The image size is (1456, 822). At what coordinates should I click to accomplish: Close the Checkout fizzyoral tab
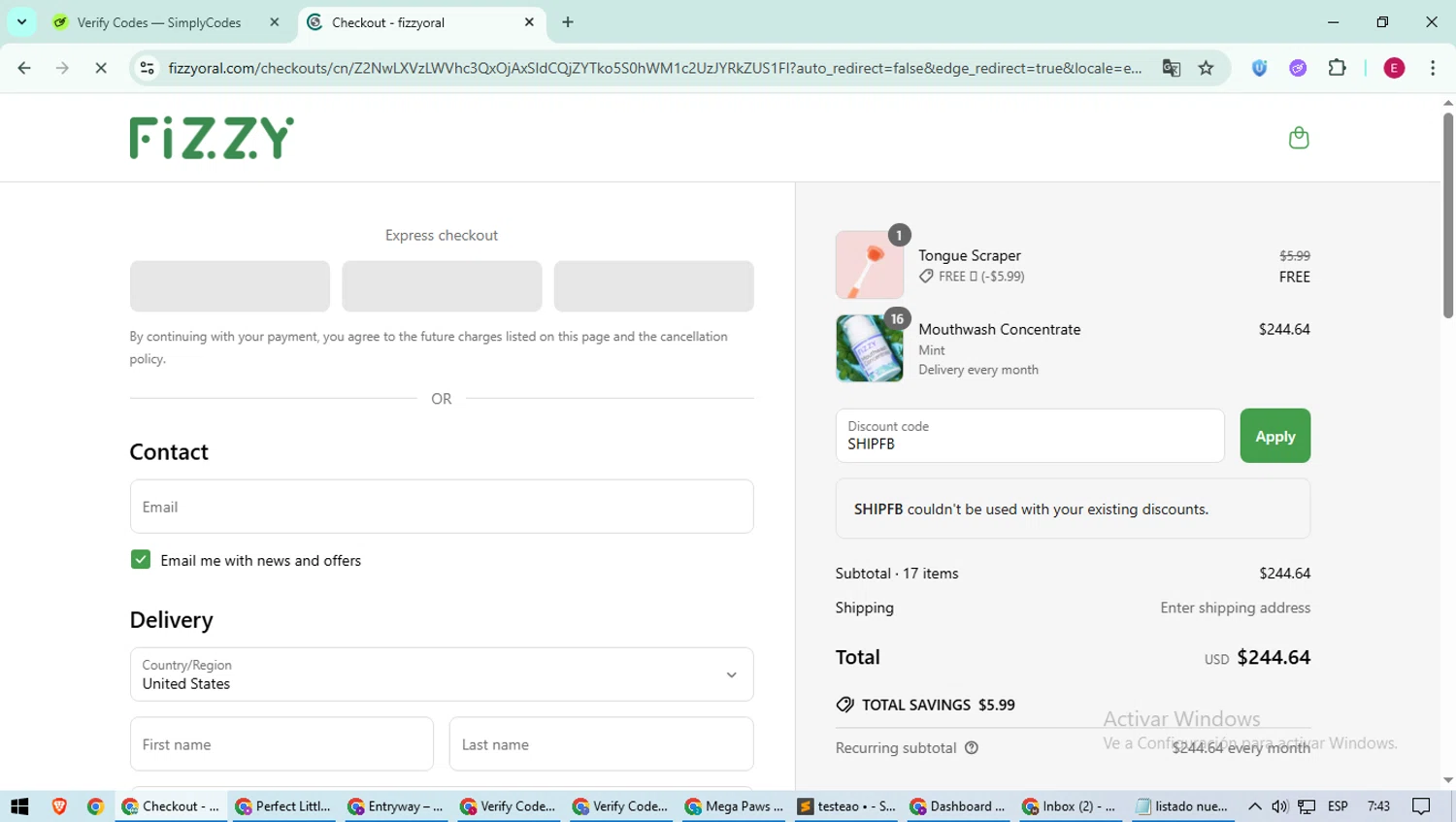529,22
